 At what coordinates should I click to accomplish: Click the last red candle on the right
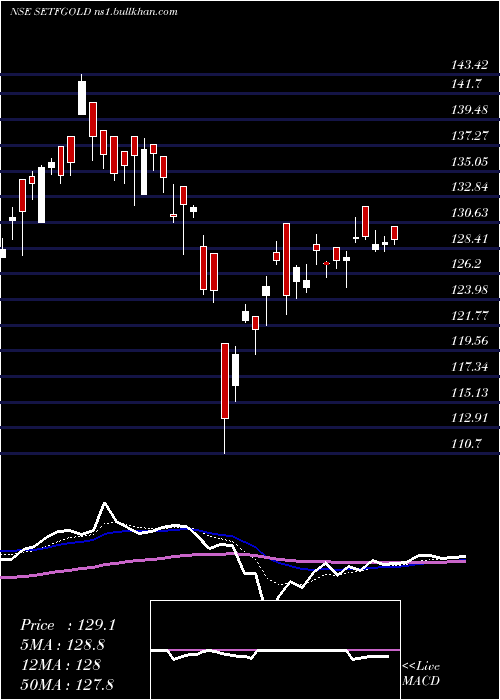394,234
